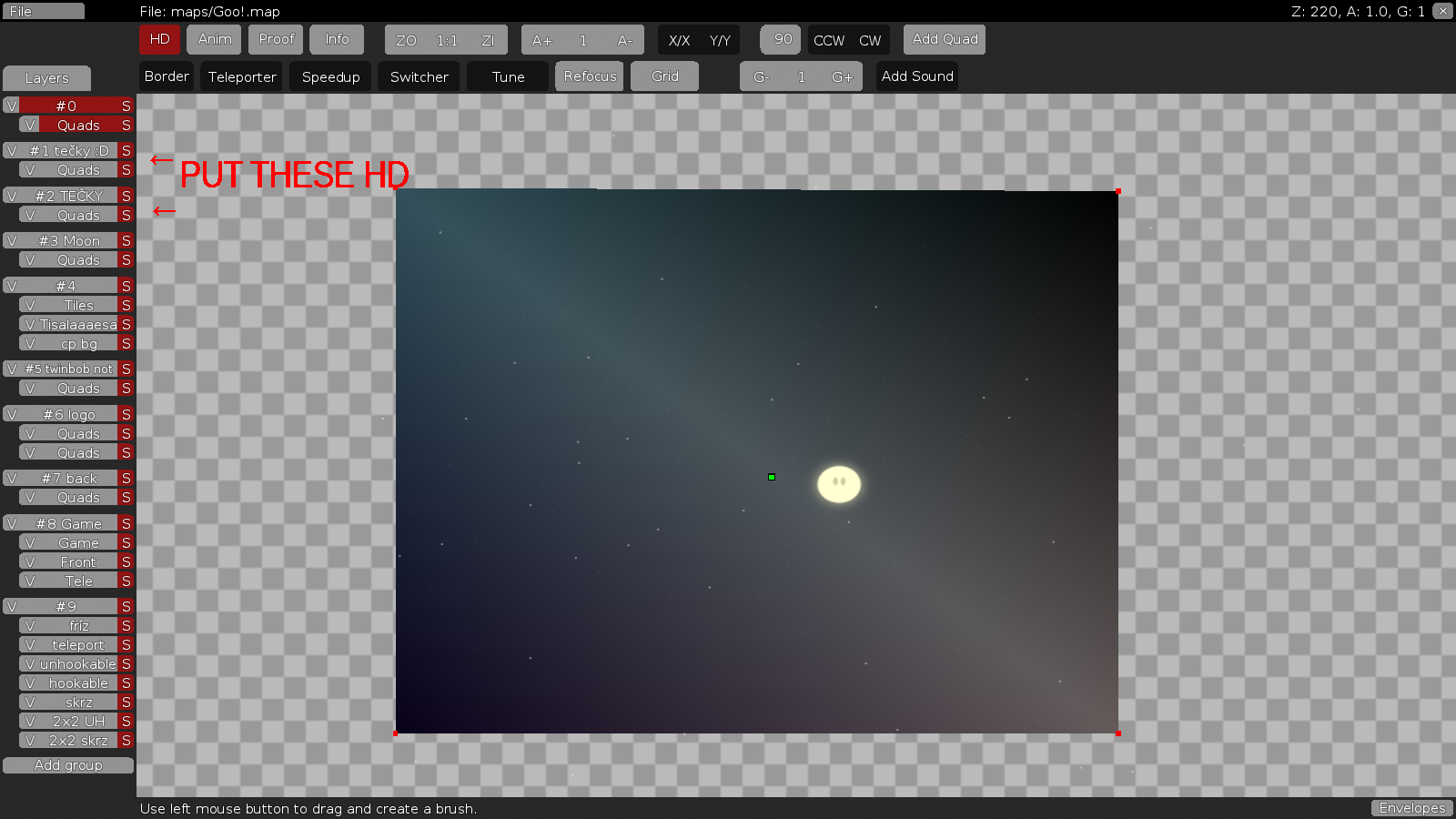The height and width of the screenshot is (819, 1456).
Task: Enable Proof mode in the toolbar
Action: (275, 39)
